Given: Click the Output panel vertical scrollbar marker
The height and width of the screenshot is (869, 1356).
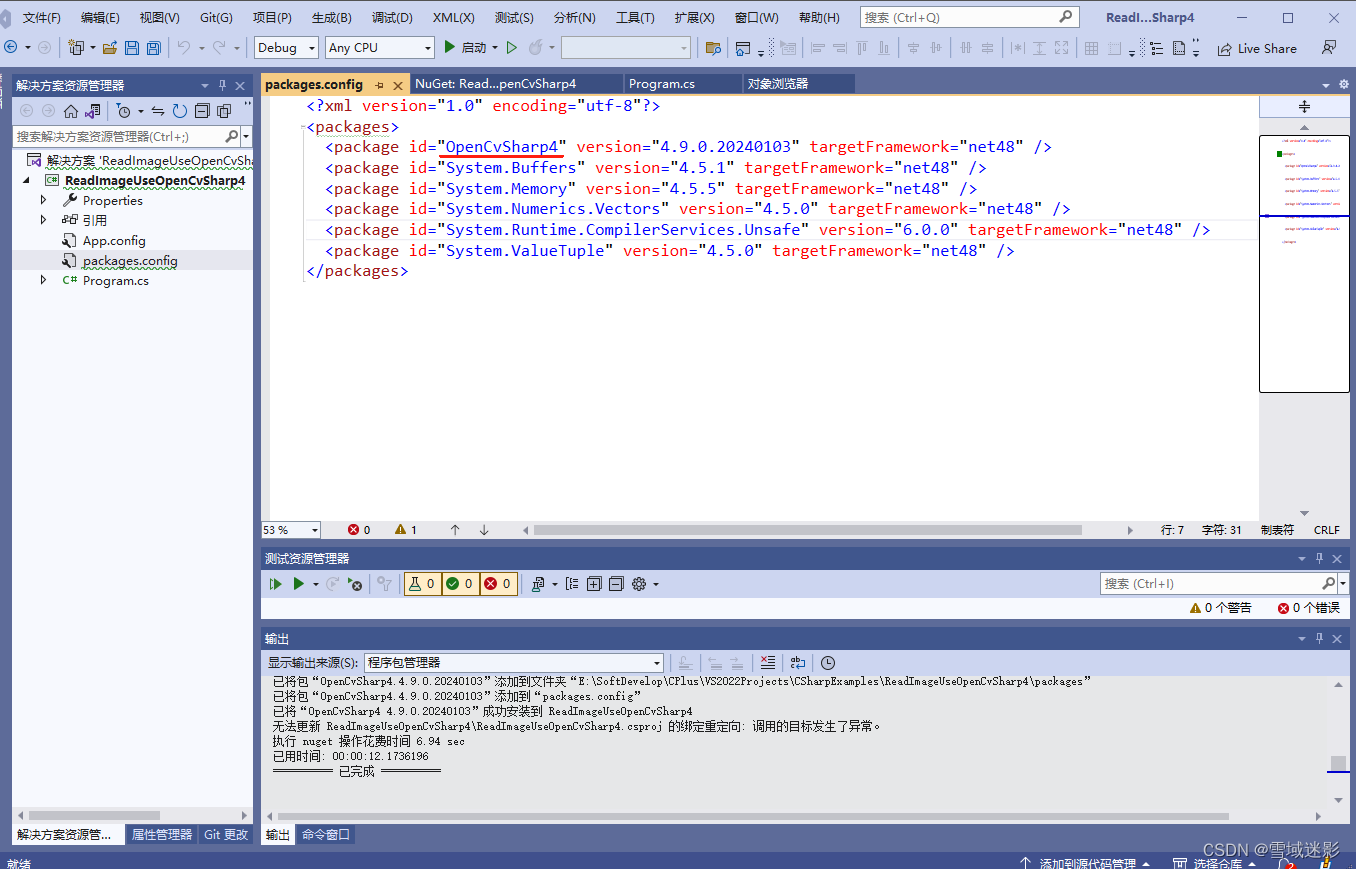Looking at the screenshot, I should [1339, 764].
